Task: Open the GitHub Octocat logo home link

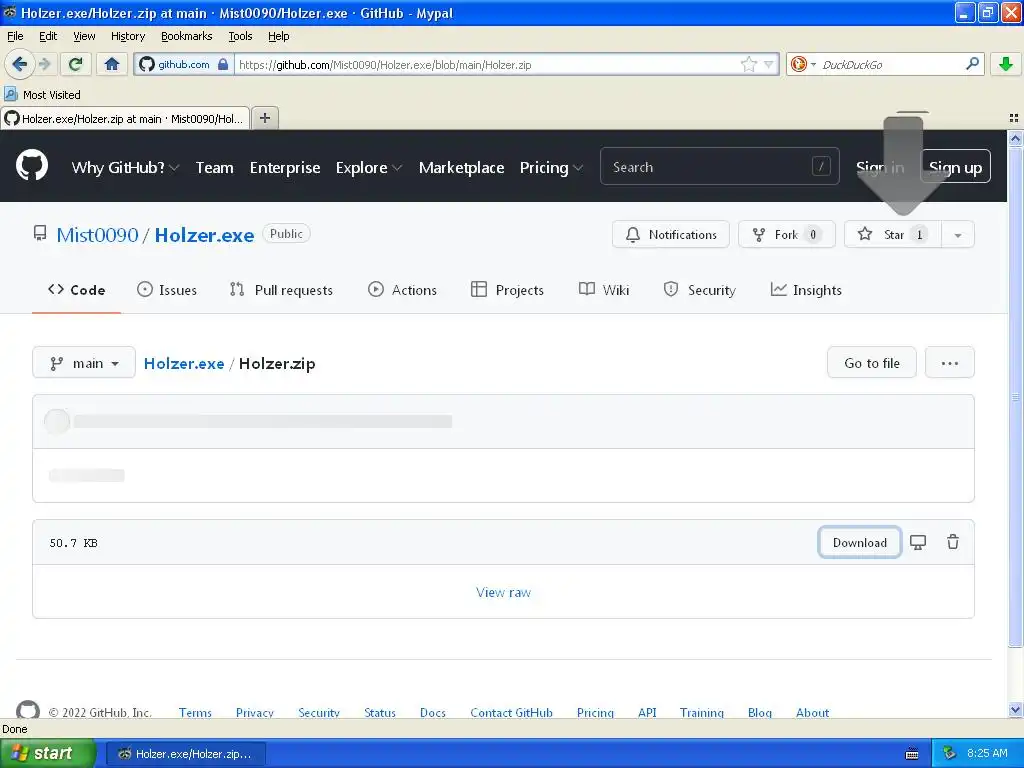Action: 32,165
